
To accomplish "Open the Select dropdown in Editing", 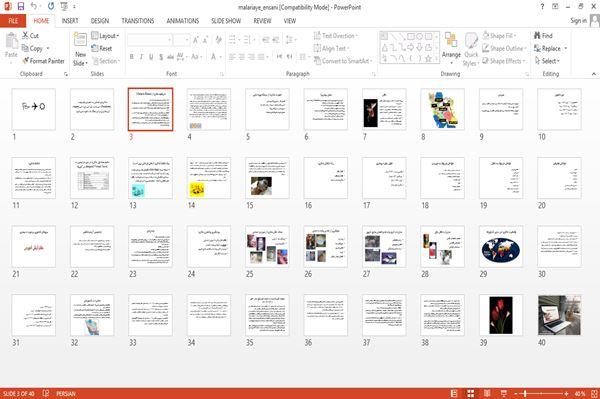I will click(x=547, y=61).
